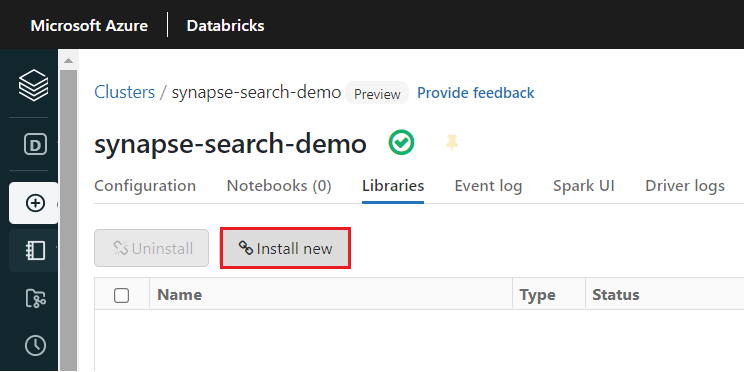Viewport: 744px width, 372px height.
Task: Click the Microsoft Azure header link
Action: 89,25
